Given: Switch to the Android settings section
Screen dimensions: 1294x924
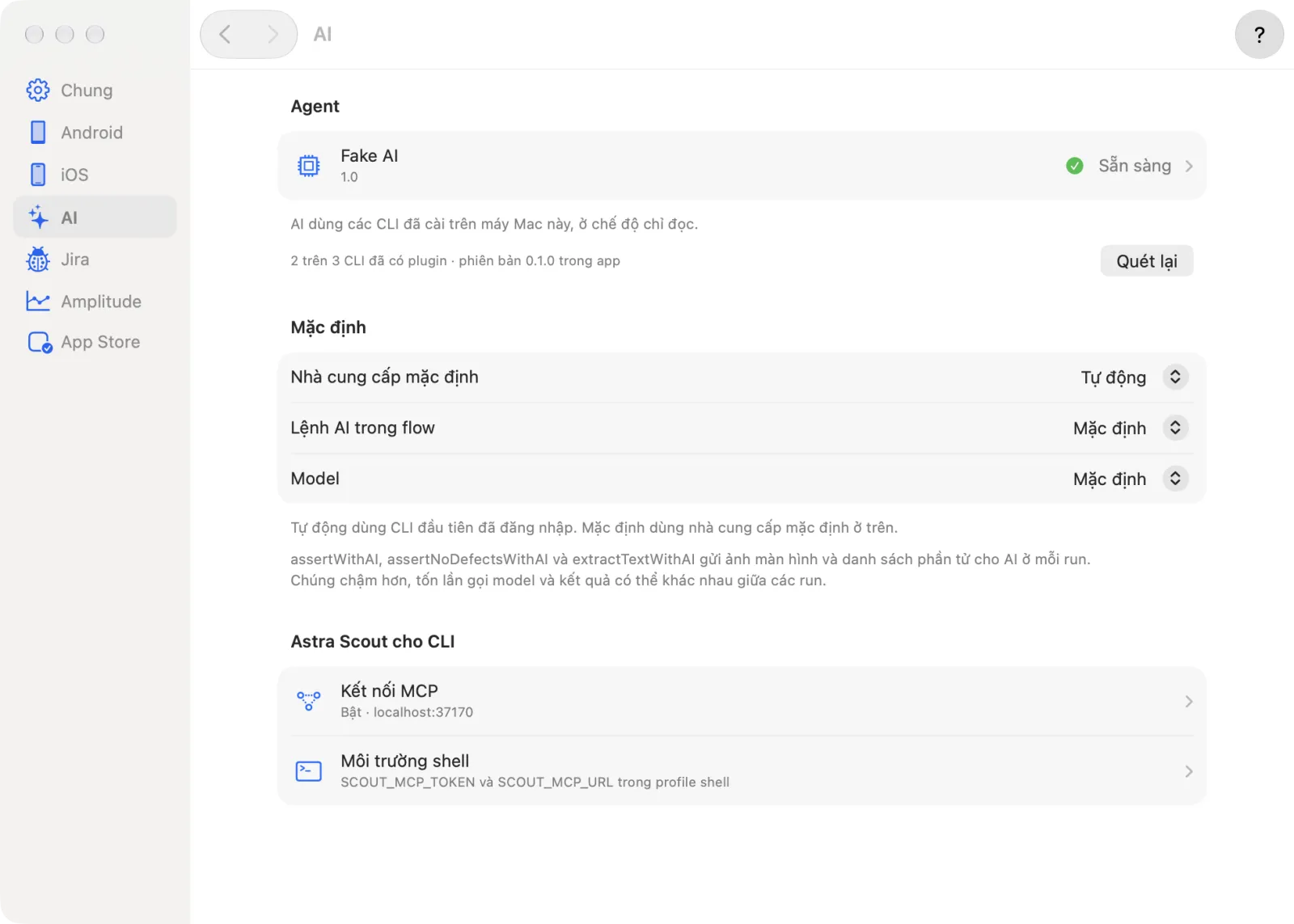Looking at the screenshot, I should point(95,133).
